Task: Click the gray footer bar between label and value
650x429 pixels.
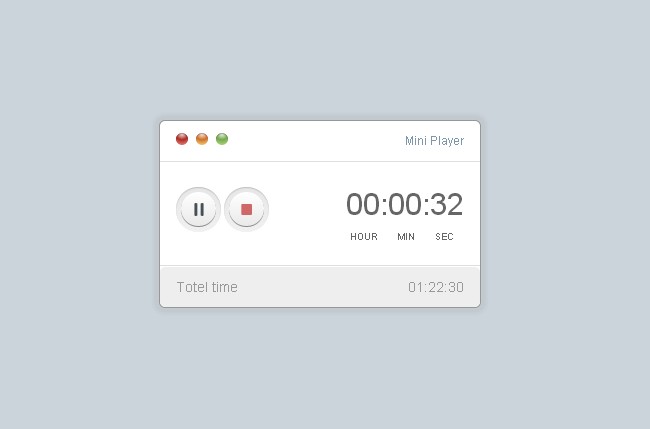Action: tap(323, 287)
